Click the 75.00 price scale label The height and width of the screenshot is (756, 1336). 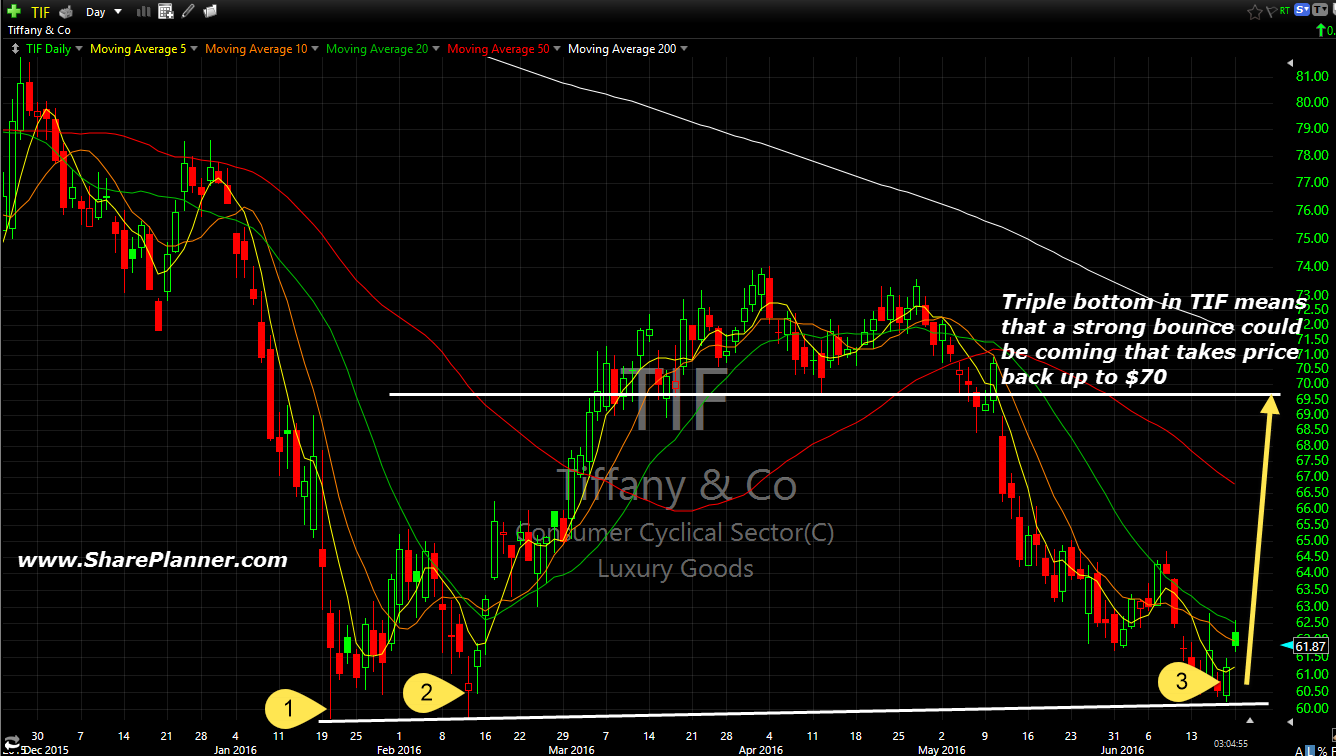point(1312,238)
